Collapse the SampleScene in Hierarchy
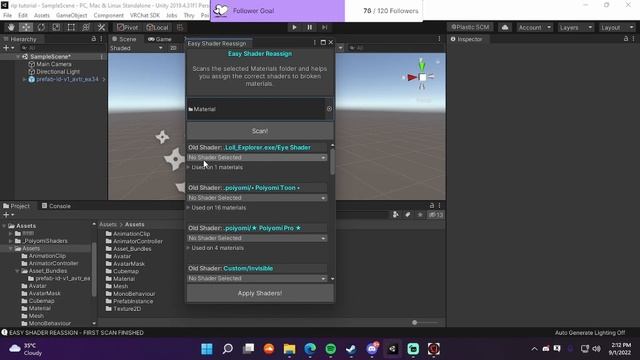Image resolution: width=640 pixels, height=360 pixels. pyautogui.click(x=18, y=57)
